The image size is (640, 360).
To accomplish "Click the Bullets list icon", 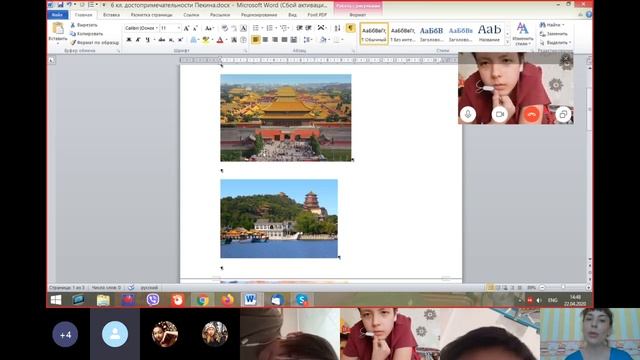I will click(x=256, y=28).
